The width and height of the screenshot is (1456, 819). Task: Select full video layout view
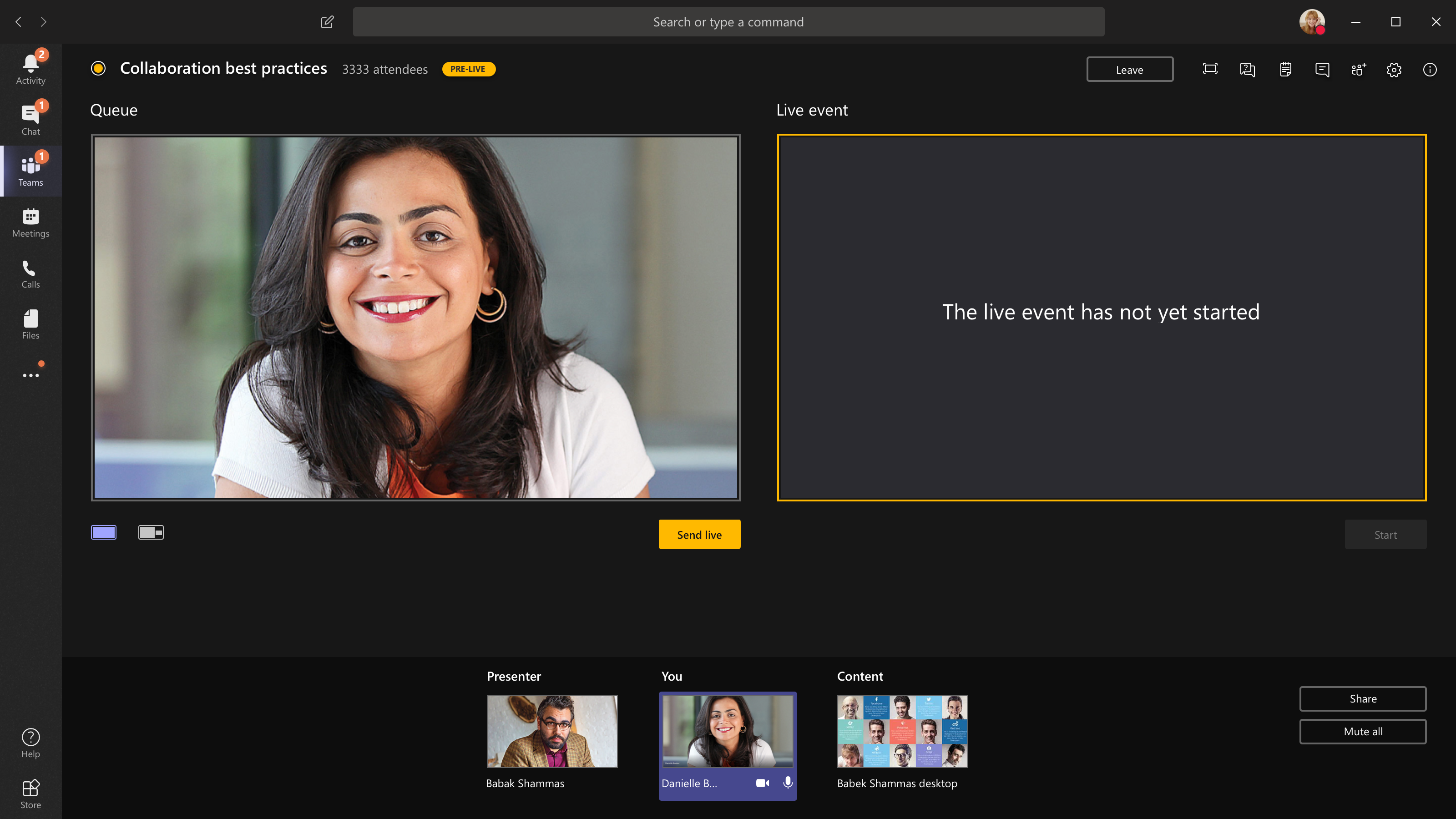tap(104, 531)
